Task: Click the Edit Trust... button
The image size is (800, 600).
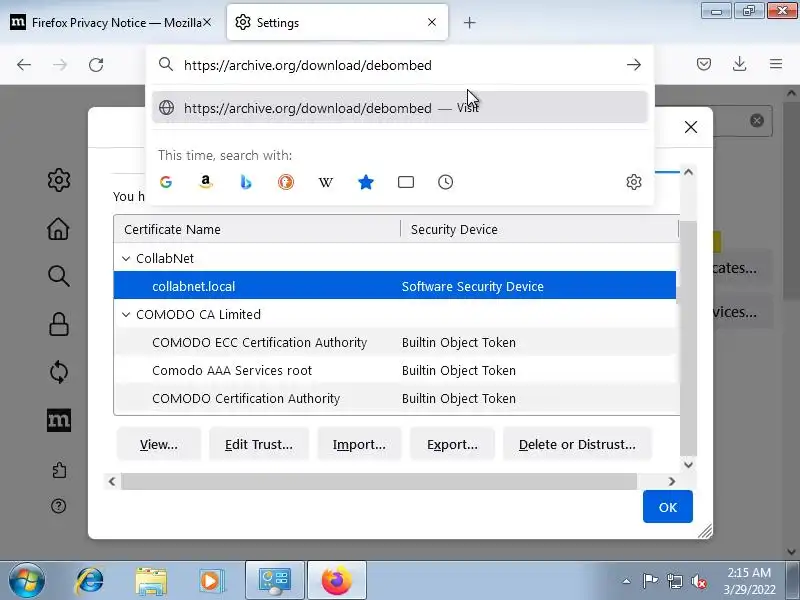Action: [259, 444]
